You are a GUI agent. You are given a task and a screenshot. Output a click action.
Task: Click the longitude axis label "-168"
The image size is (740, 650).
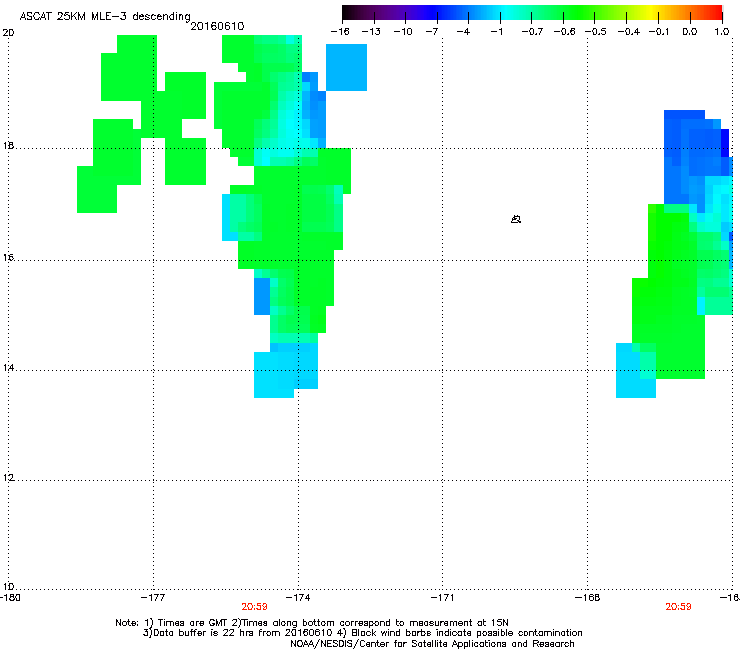[x=588, y=598]
